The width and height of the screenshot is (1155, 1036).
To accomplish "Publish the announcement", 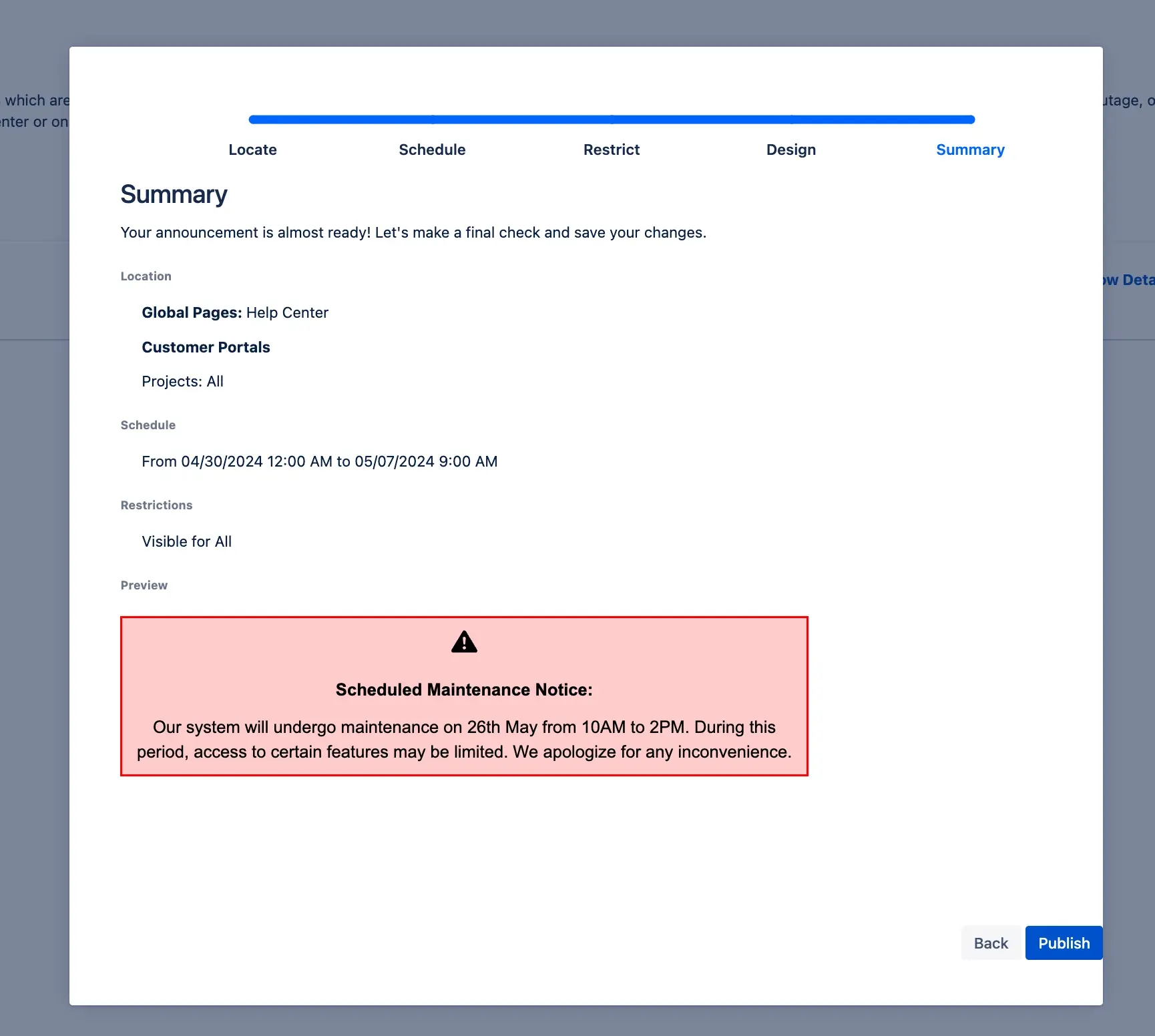I will point(1063,943).
